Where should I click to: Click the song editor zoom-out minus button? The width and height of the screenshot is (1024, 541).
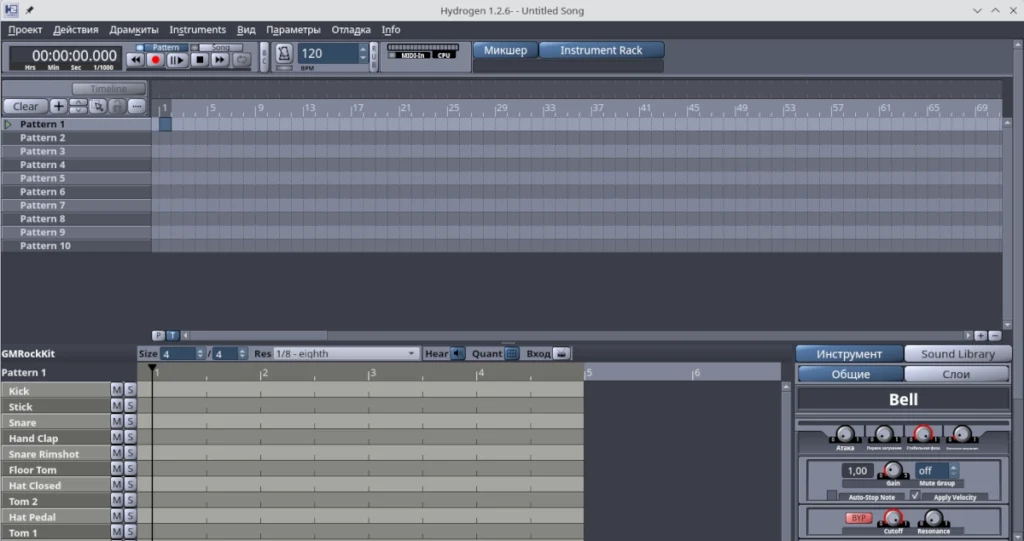coord(995,335)
